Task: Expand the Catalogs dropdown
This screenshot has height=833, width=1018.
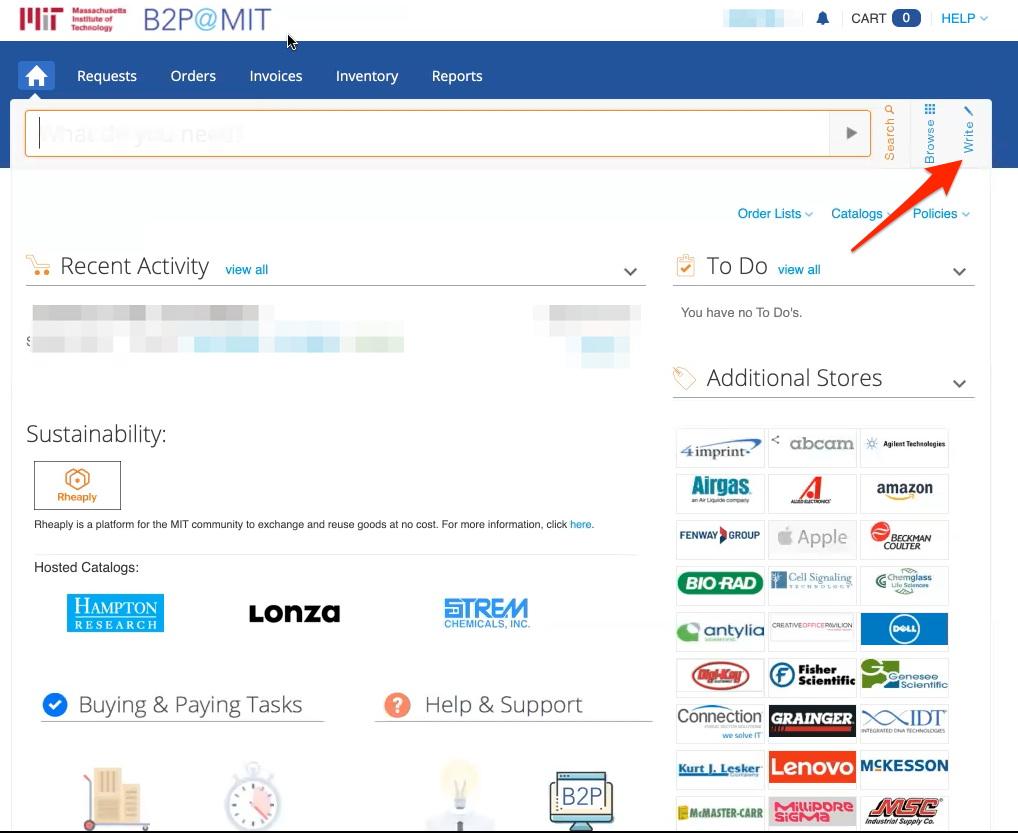Action: [862, 214]
